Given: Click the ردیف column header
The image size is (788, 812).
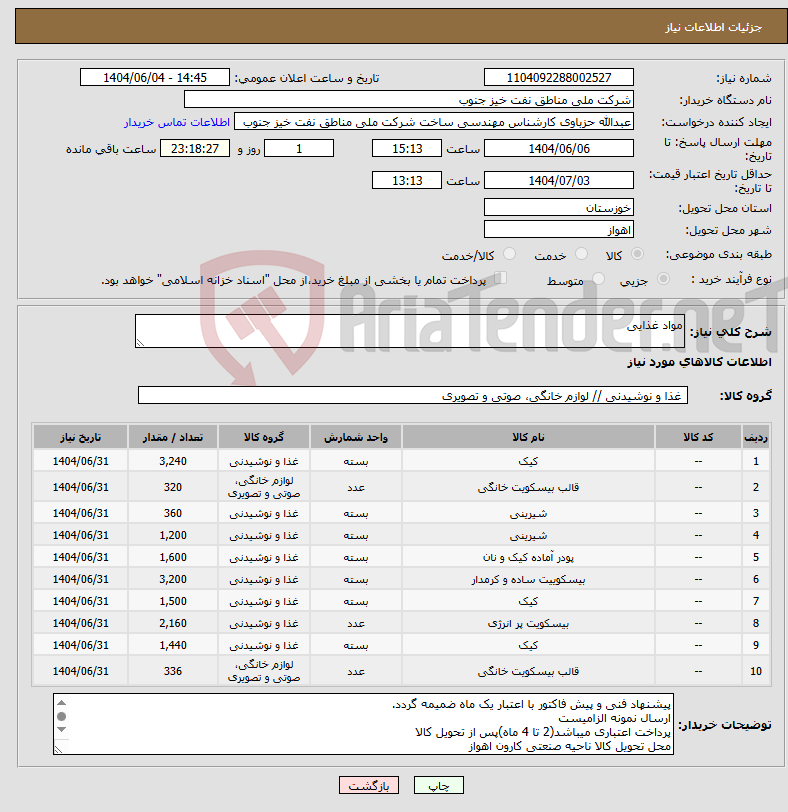Looking at the screenshot, I should (755, 437).
